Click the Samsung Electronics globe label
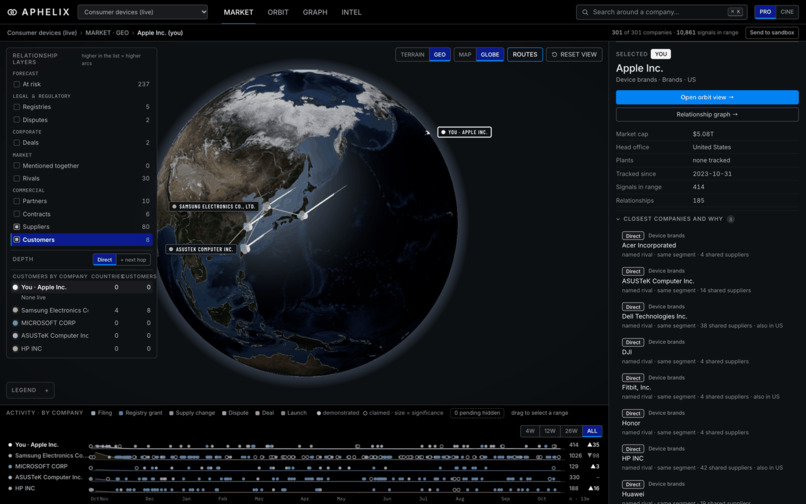The image size is (806, 504). point(214,206)
